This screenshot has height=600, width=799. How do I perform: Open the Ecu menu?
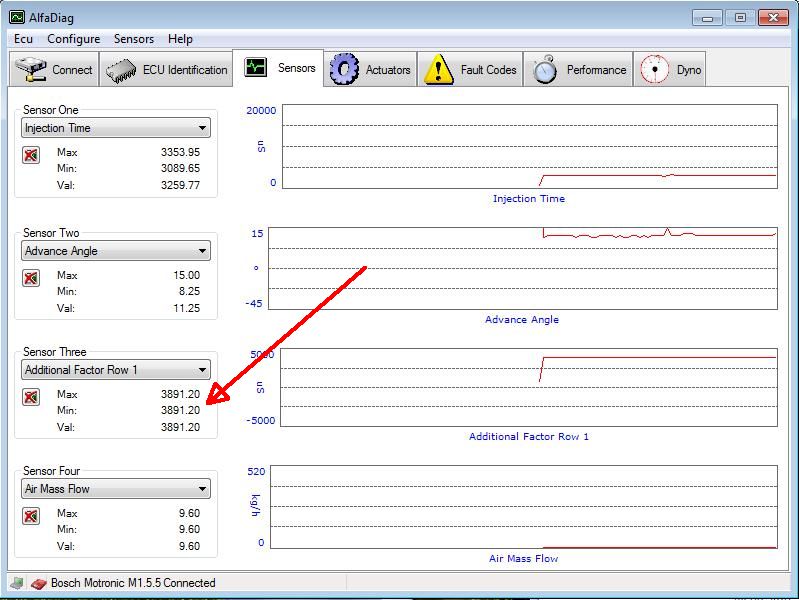[x=23, y=39]
